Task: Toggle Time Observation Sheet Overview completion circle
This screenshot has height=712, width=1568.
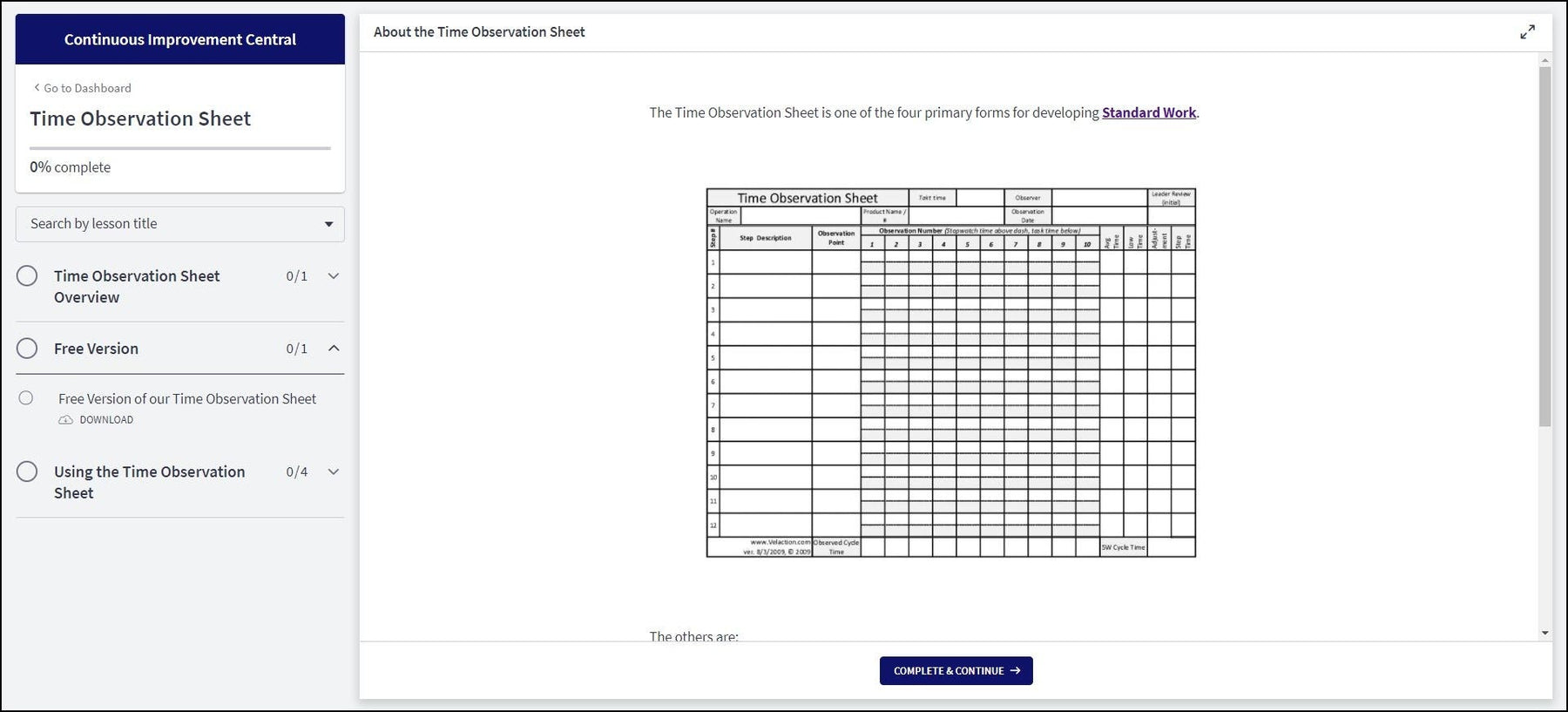Action: pos(27,276)
